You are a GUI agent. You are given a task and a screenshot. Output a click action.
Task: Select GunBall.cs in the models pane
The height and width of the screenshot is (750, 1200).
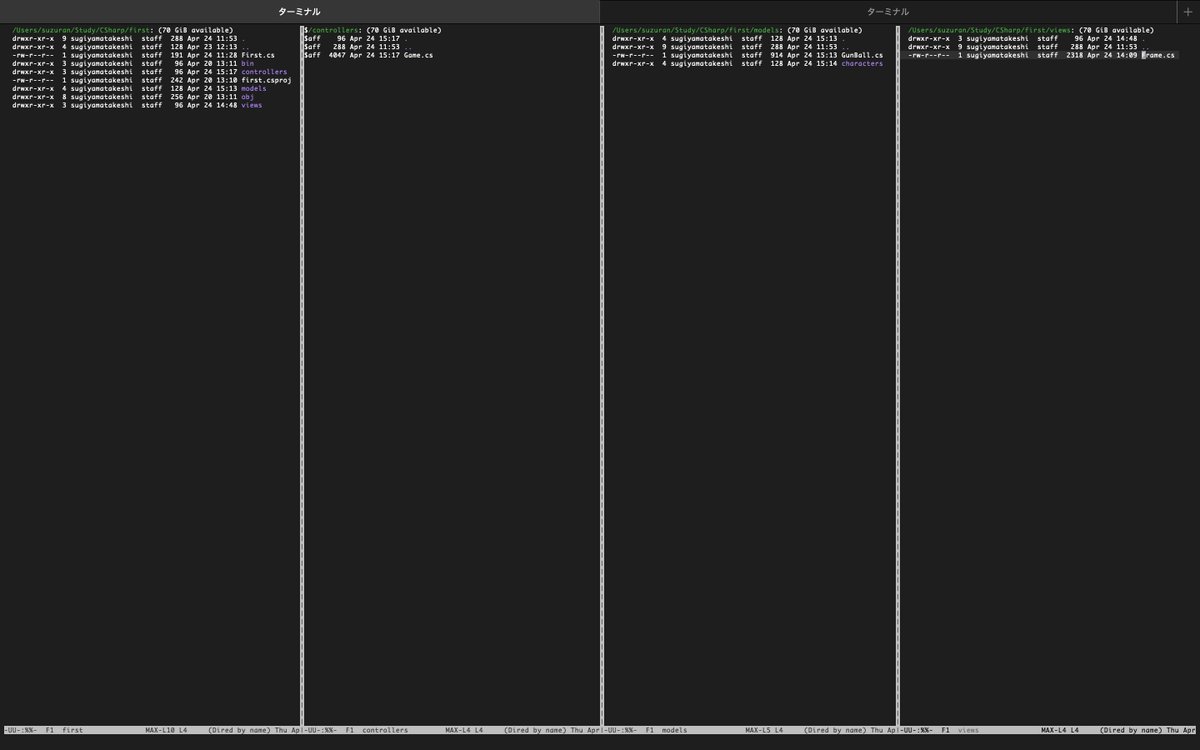tap(862, 55)
